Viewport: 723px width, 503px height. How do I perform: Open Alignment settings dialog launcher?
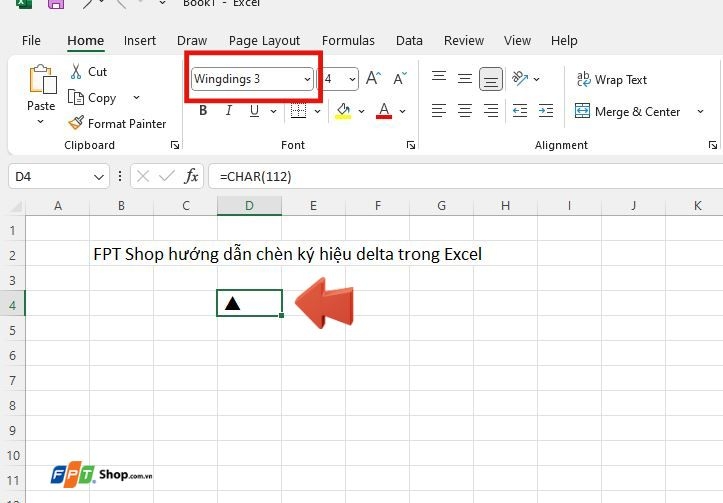713,145
